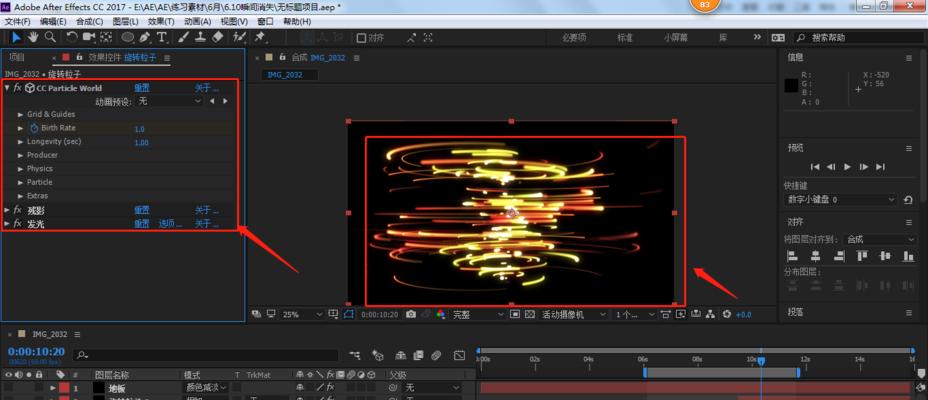The height and width of the screenshot is (400, 928).
Task: Toggle mask and shape path visibility in viewer
Action: 349,314
